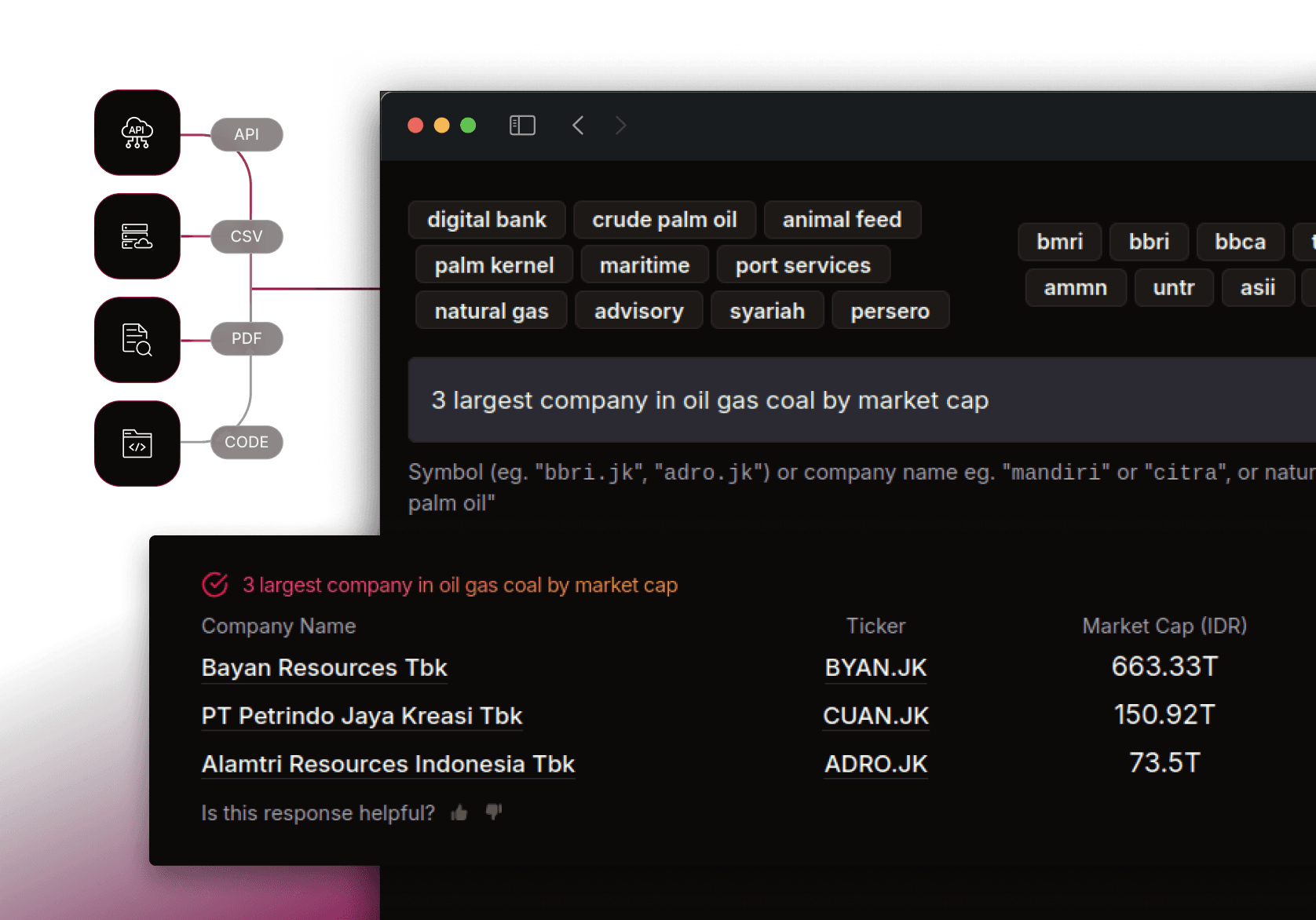Choose the natural gas tag
Screen dimensions: 1316x920
click(x=492, y=311)
